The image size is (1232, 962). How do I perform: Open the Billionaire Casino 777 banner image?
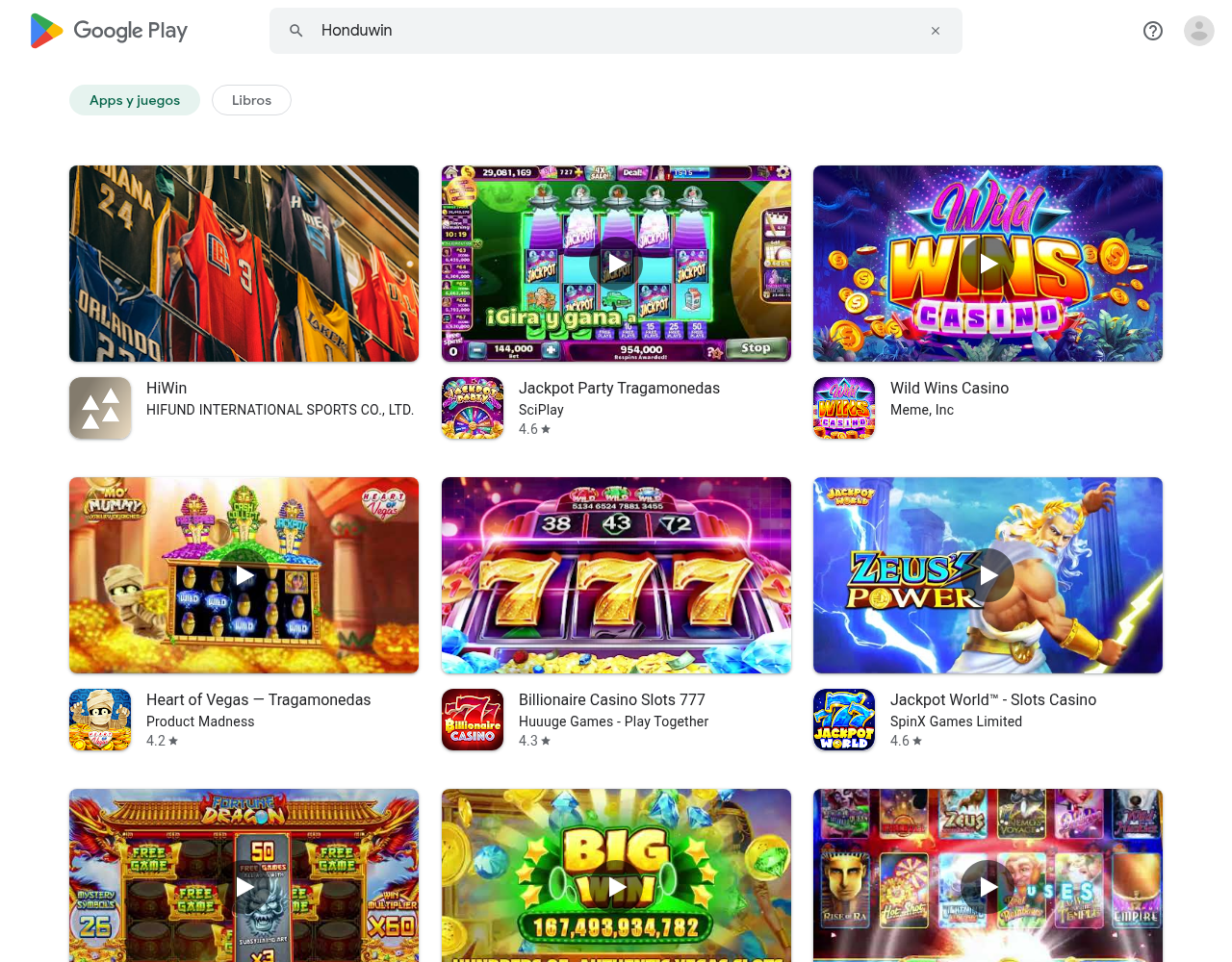pos(616,575)
